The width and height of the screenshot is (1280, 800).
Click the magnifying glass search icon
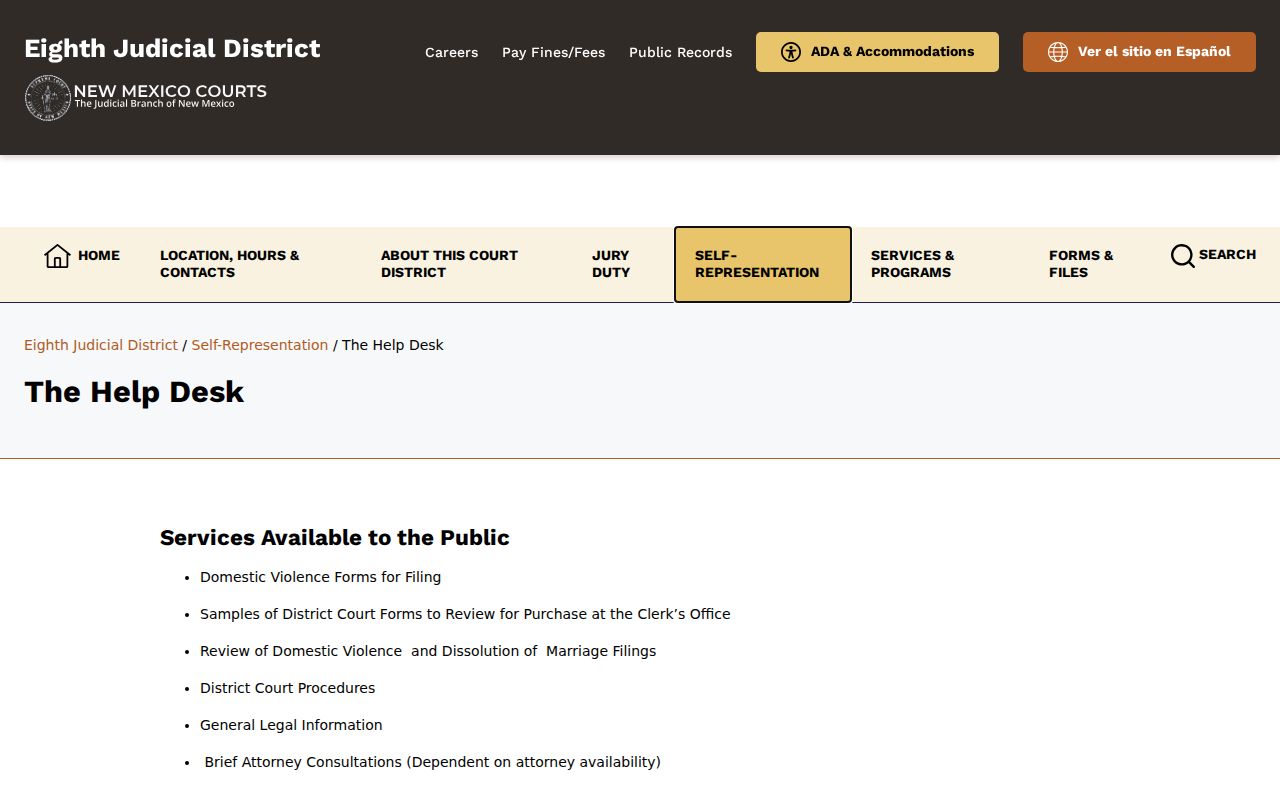[x=1182, y=256]
